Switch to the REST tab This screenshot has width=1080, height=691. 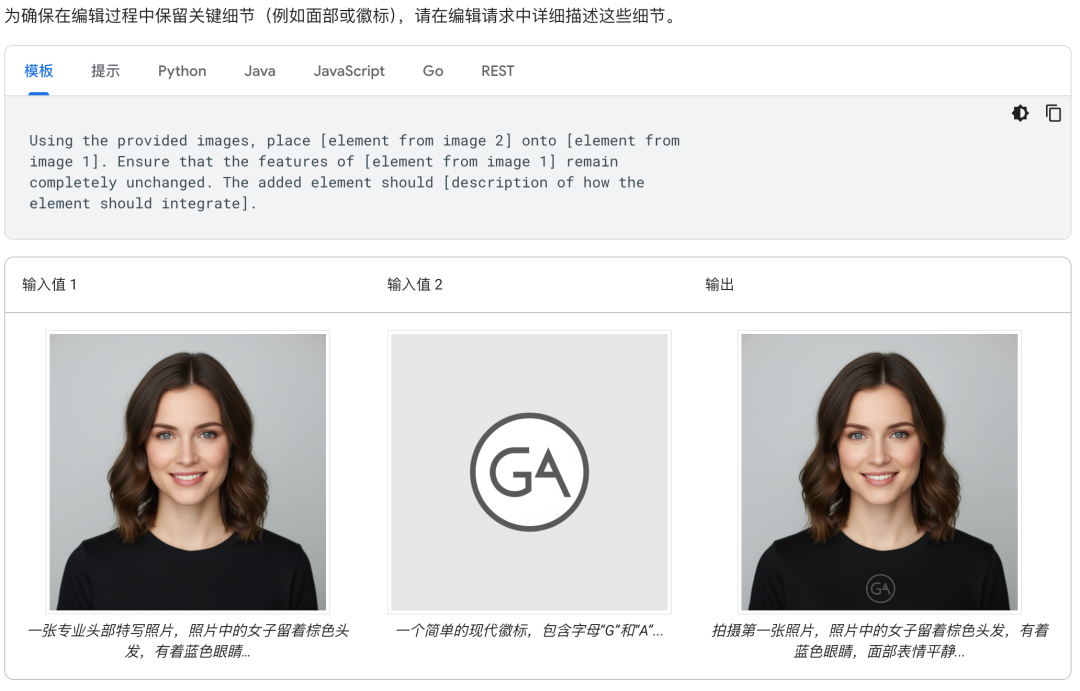tap(497, 71)
